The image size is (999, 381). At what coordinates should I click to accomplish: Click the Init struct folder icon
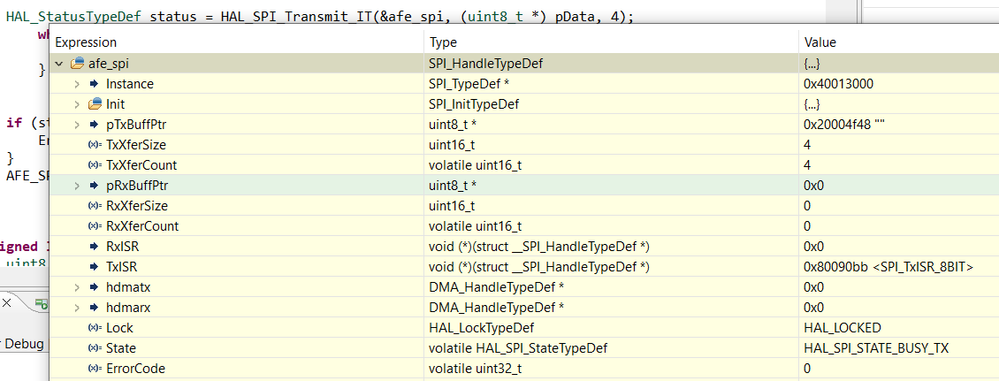pos(95,104)
